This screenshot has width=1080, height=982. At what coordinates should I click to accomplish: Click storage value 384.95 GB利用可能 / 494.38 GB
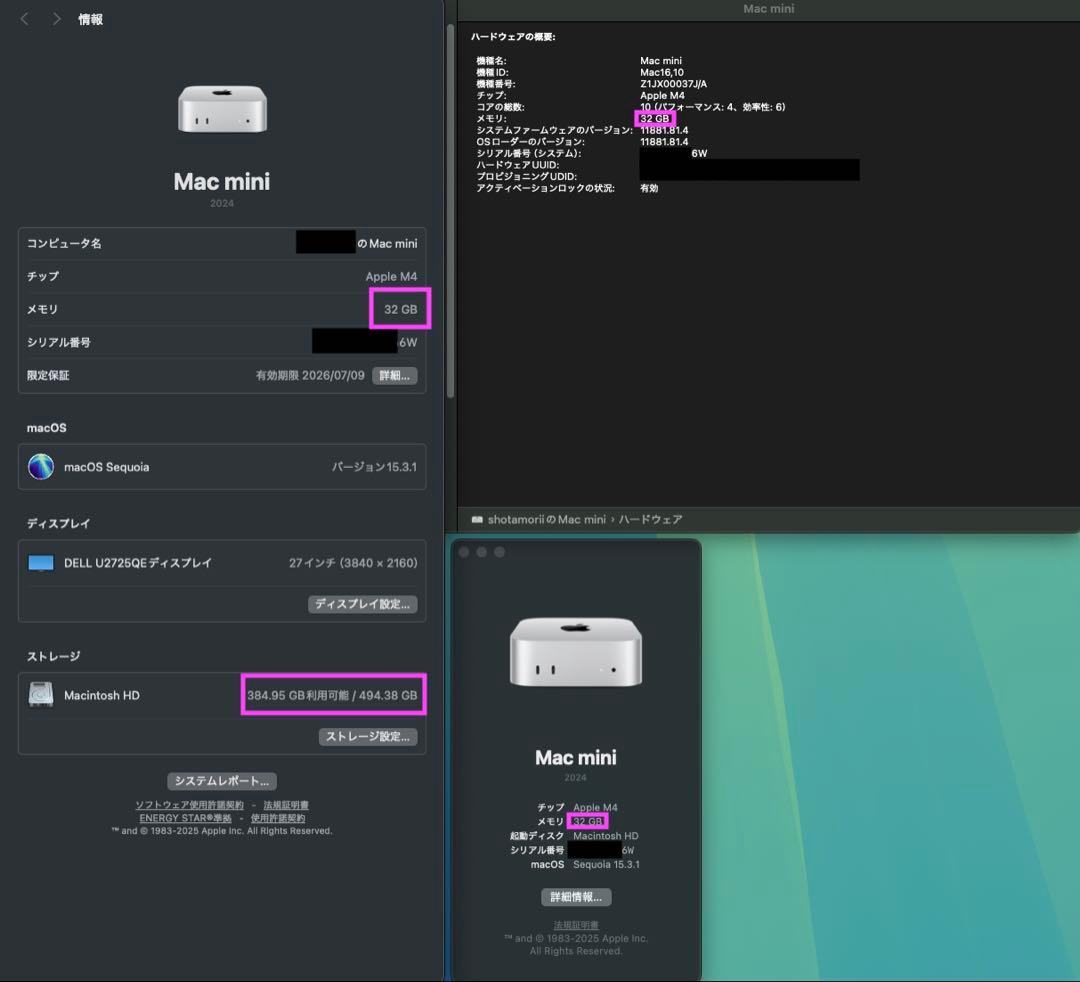[x=332, y=696]
